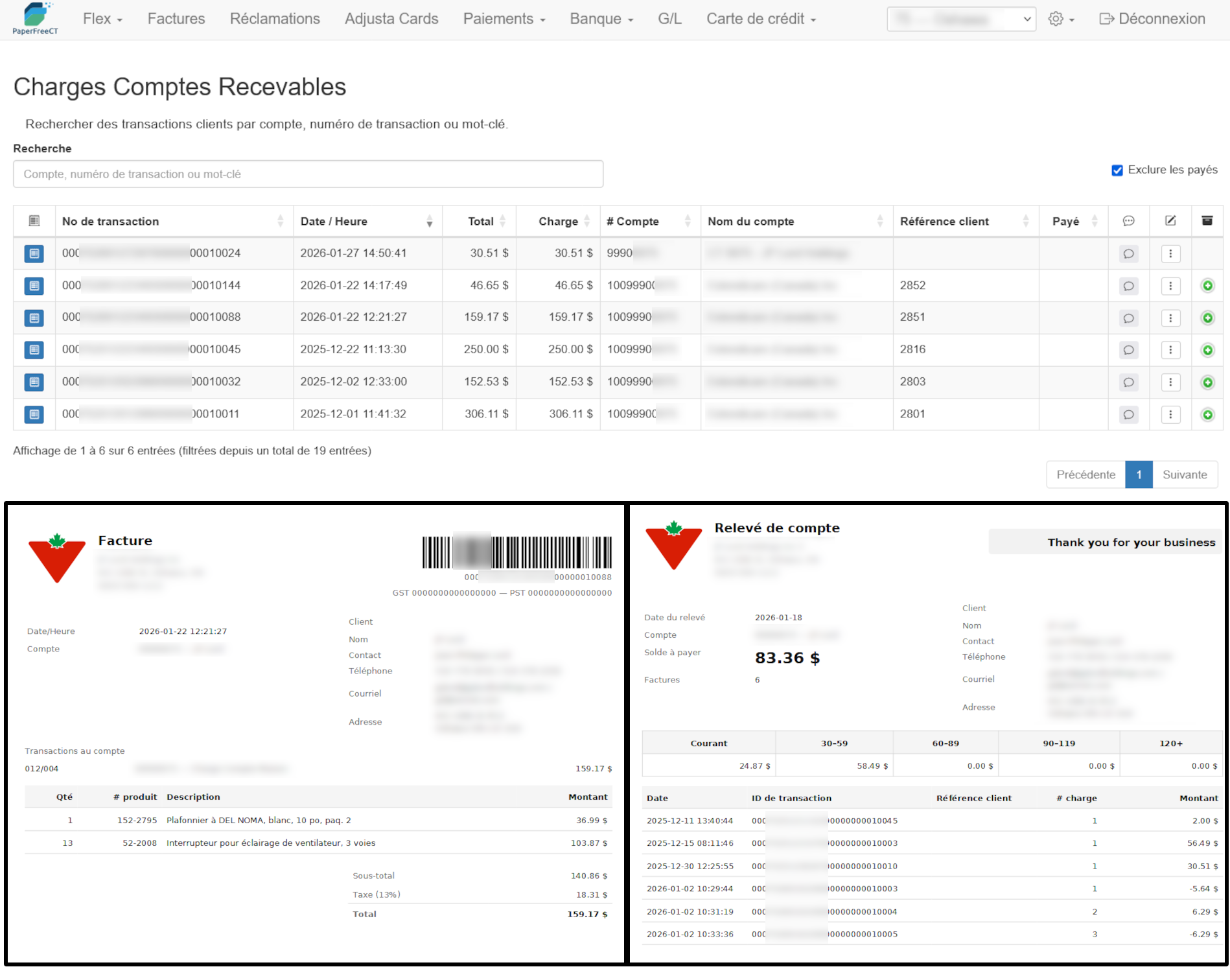Screen dimensions: 1230x980
Task: Open the Paiements dropdown menu
Action: click(504, 19)
